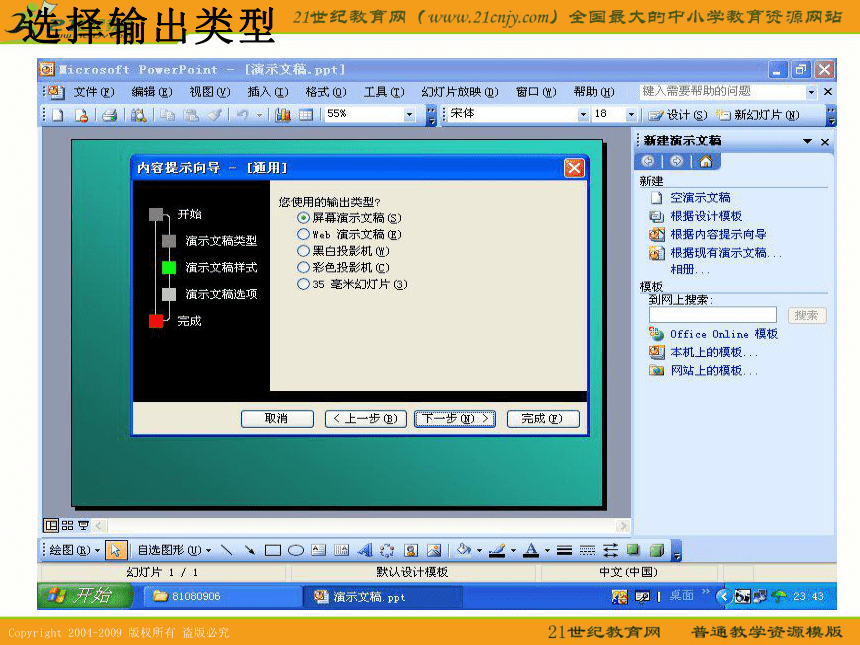
Task: Click the Select Objects pointer tool
Action: (115, 550)
